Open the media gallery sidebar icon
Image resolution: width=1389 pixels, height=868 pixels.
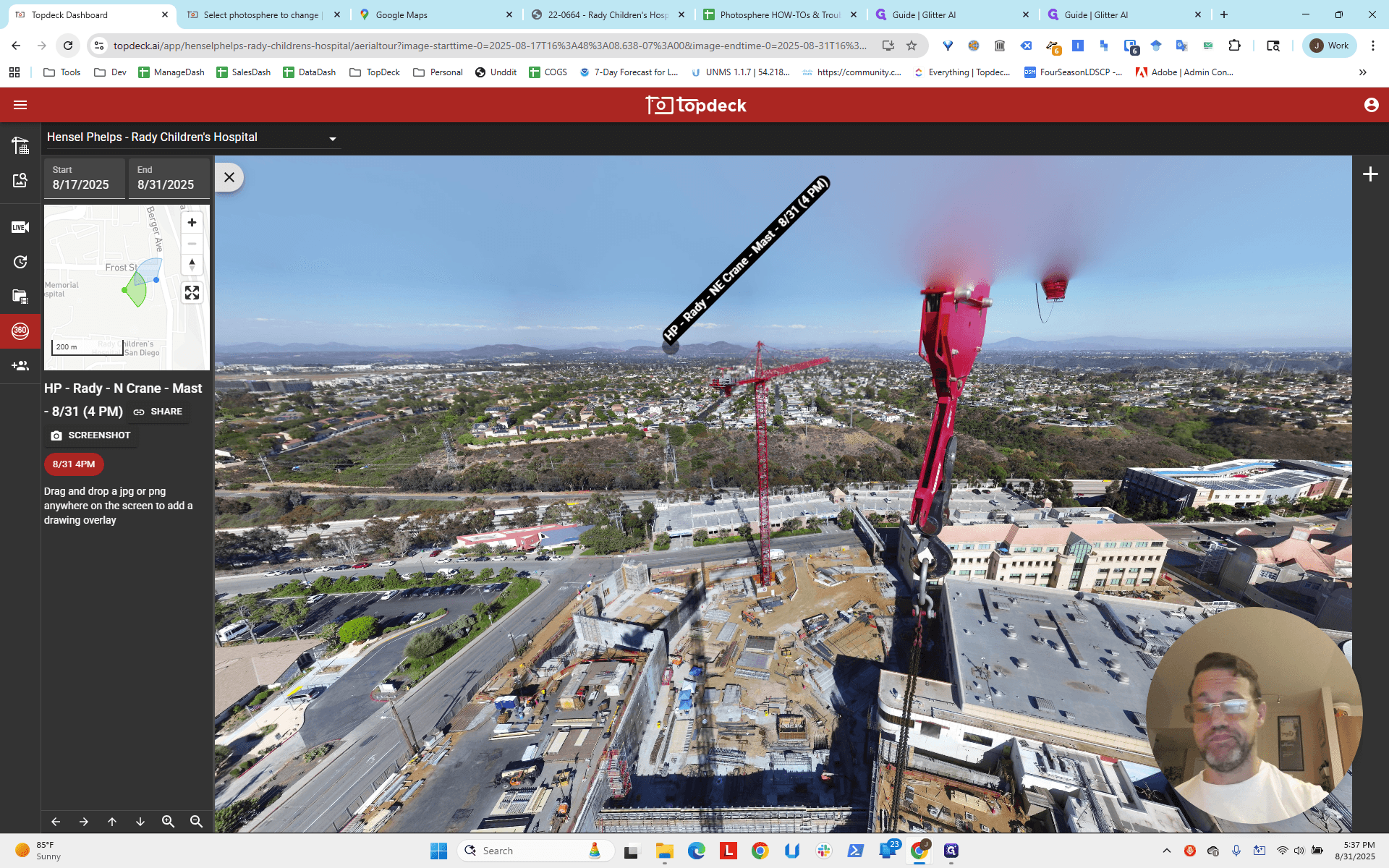click(x=20, y=296)
